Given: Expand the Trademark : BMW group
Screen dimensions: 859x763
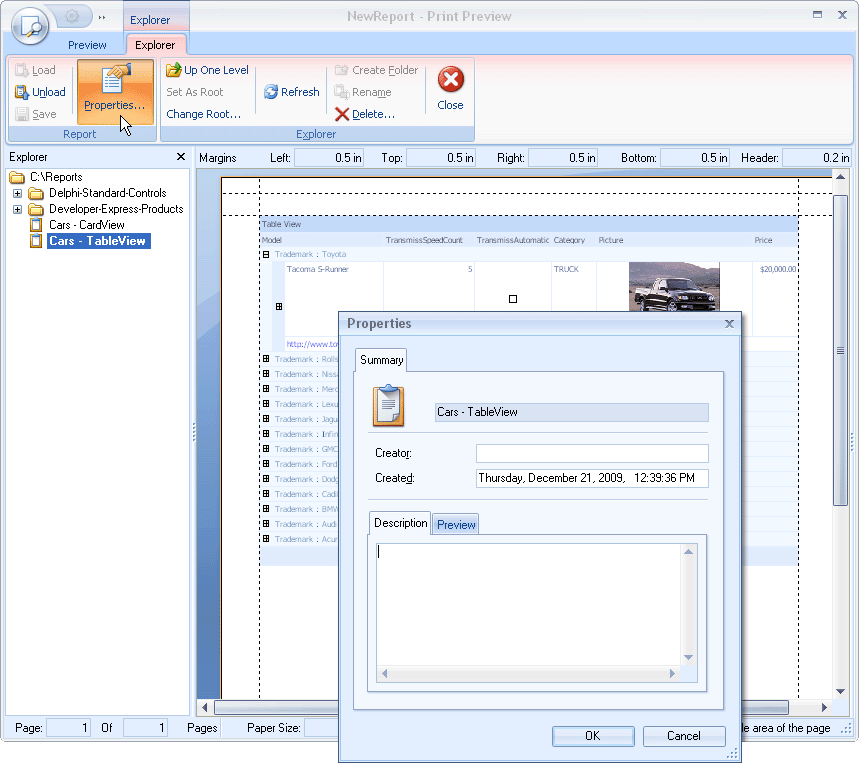Looking at the screenshot, I should 266,508.
